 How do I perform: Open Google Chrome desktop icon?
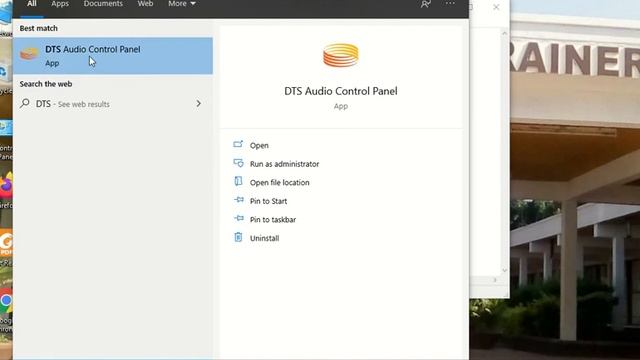pos(6,301)
